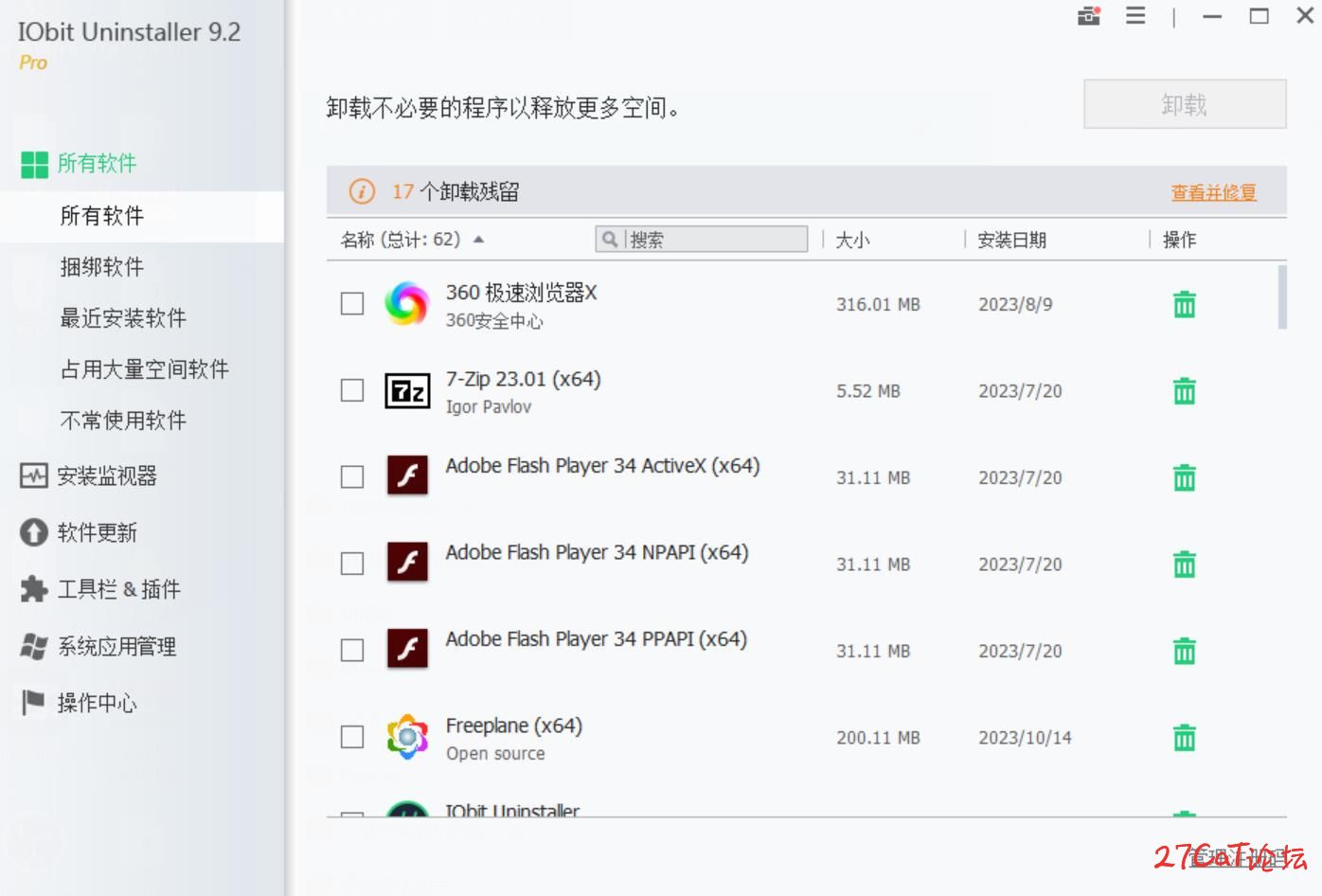The width and height of the screenshot is (1322, 896).
Task: Click the magnifier icon in search box
Action: point(610,240)
